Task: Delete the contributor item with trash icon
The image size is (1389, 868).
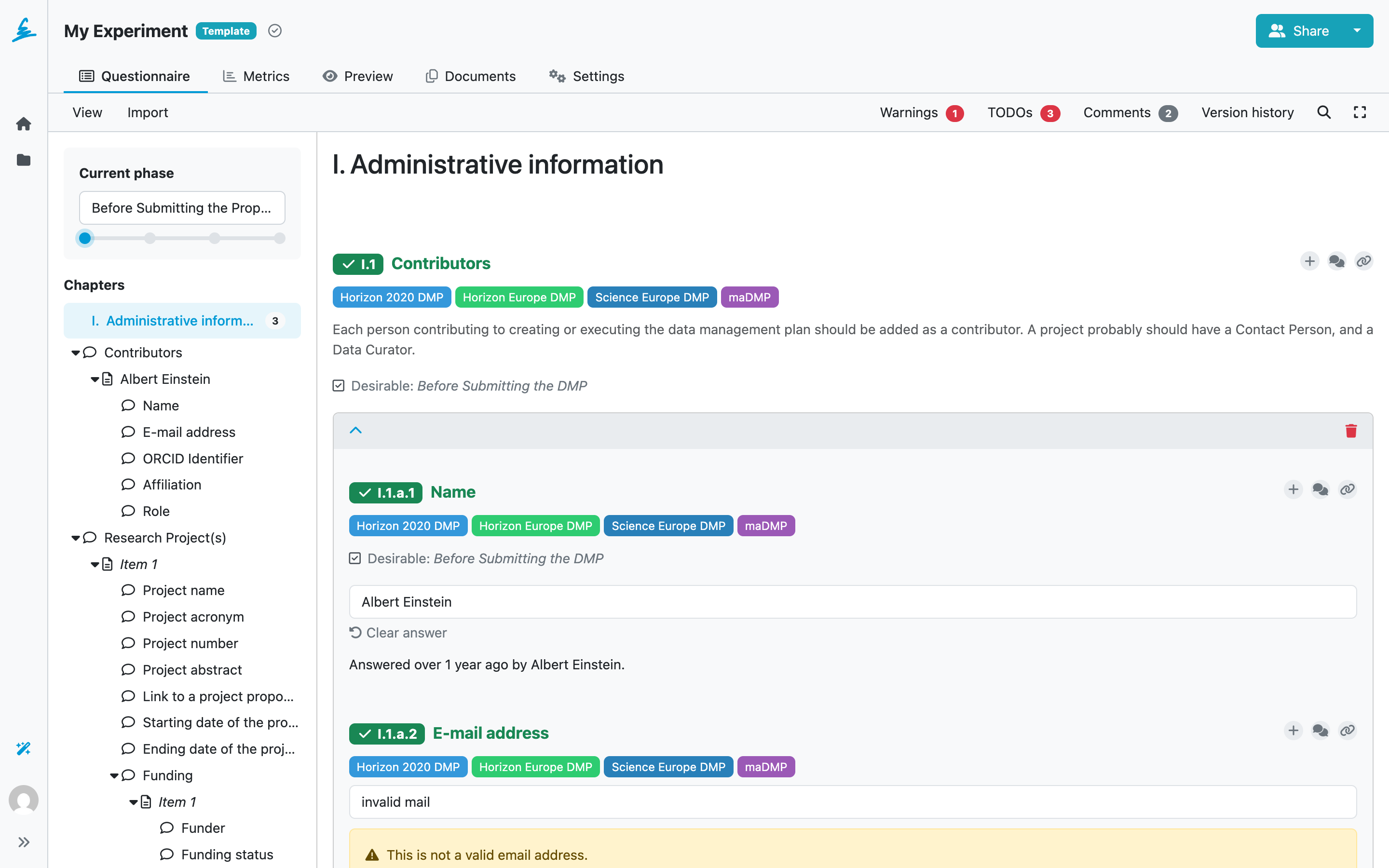Action: tap(1351, 431)
